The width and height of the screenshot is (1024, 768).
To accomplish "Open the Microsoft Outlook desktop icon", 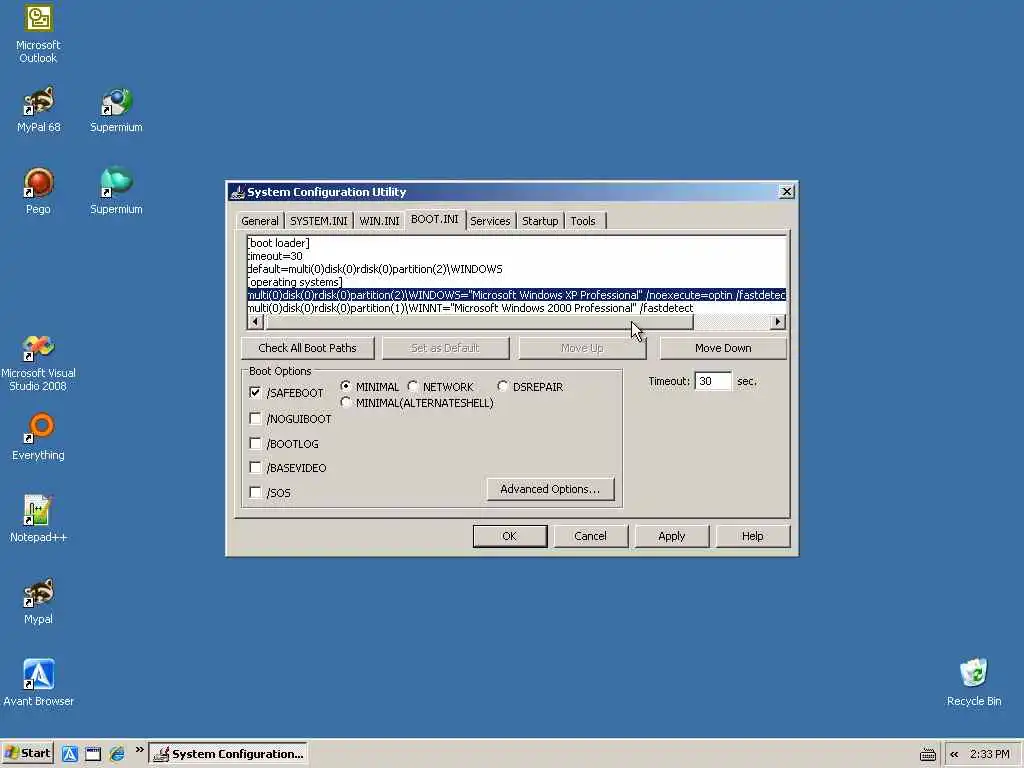I will click(39, 33).
